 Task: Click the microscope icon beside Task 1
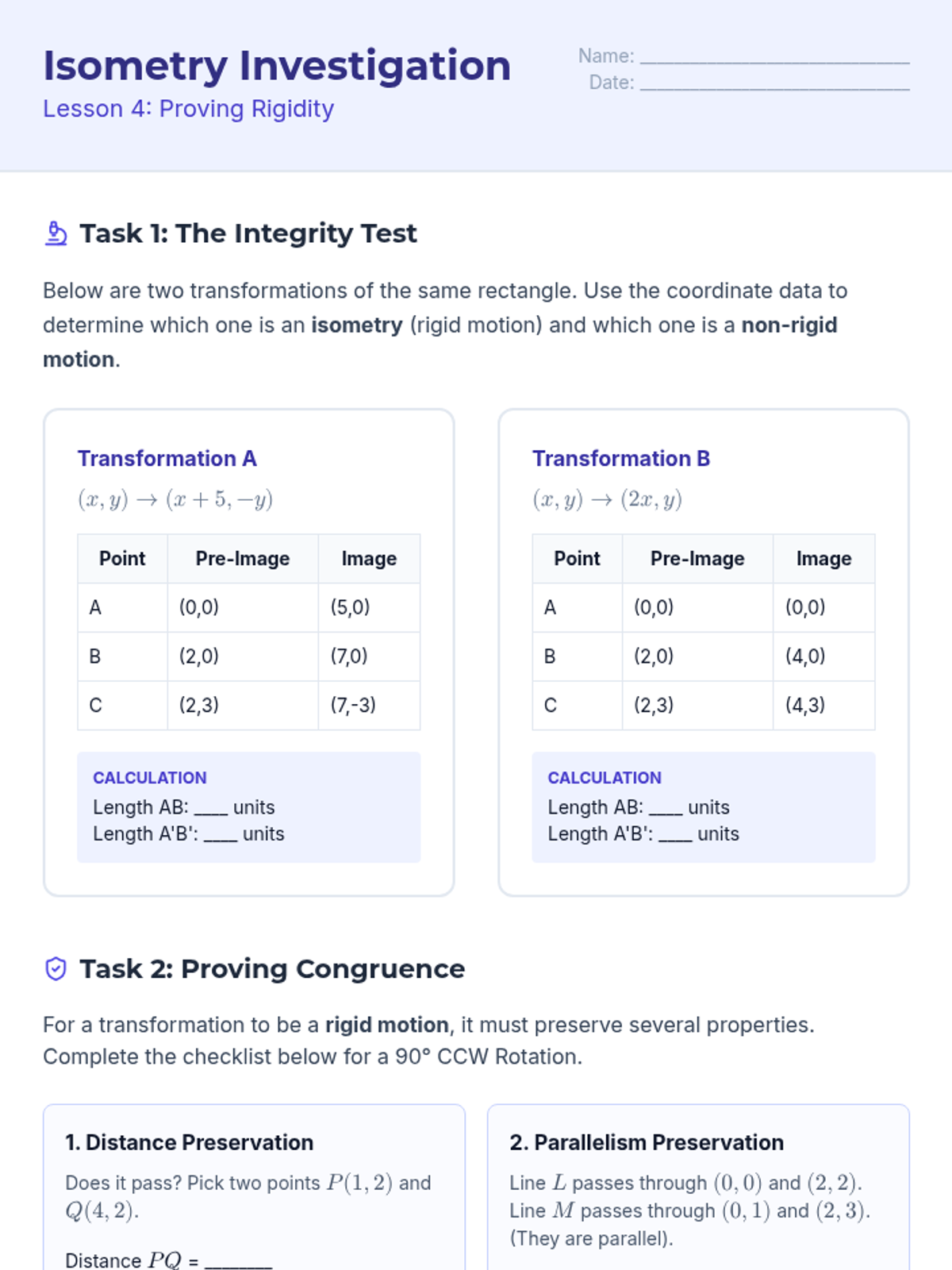coord(56,233)
